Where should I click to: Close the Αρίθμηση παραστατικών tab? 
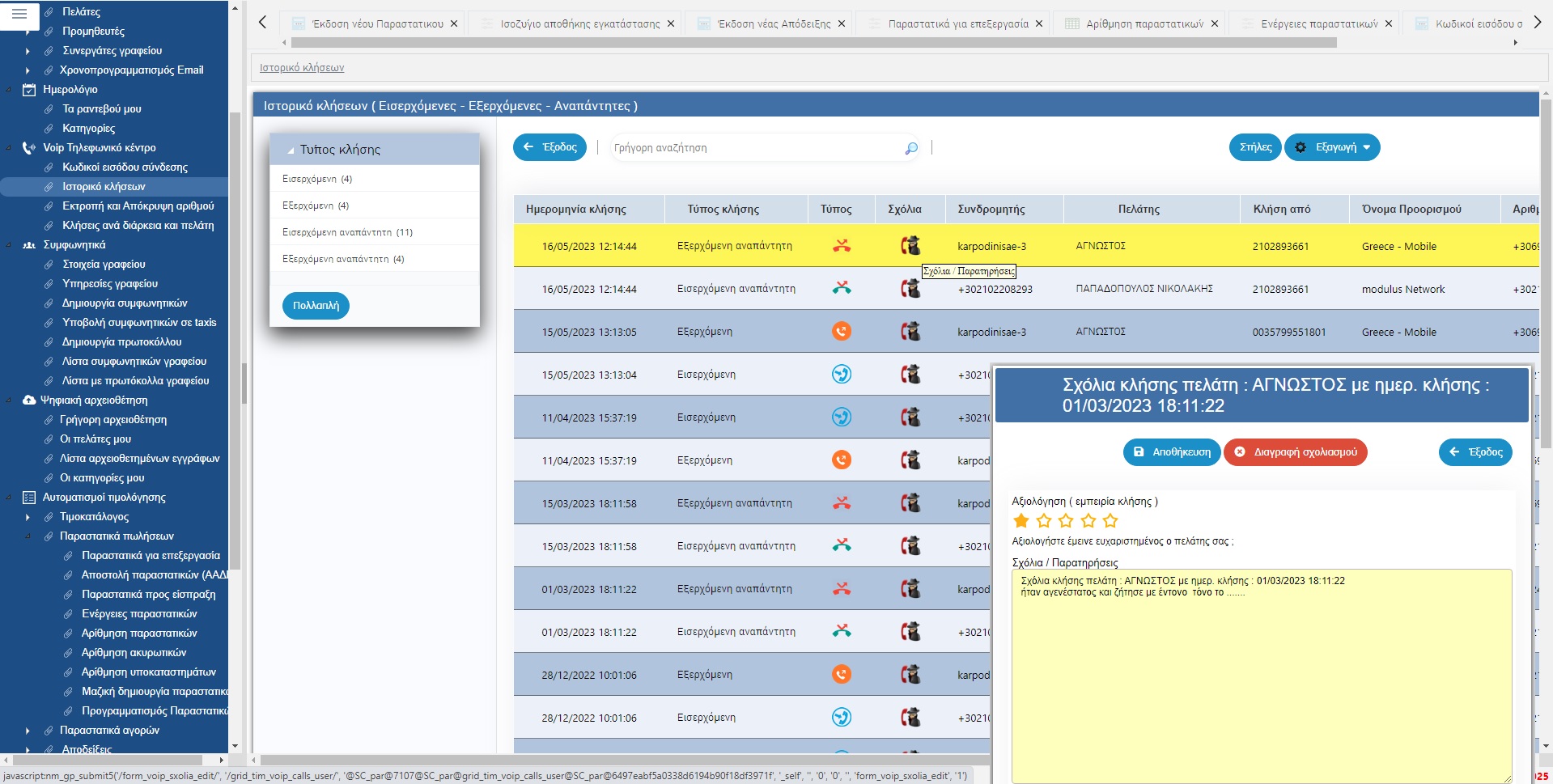[x=1215, y=23]
